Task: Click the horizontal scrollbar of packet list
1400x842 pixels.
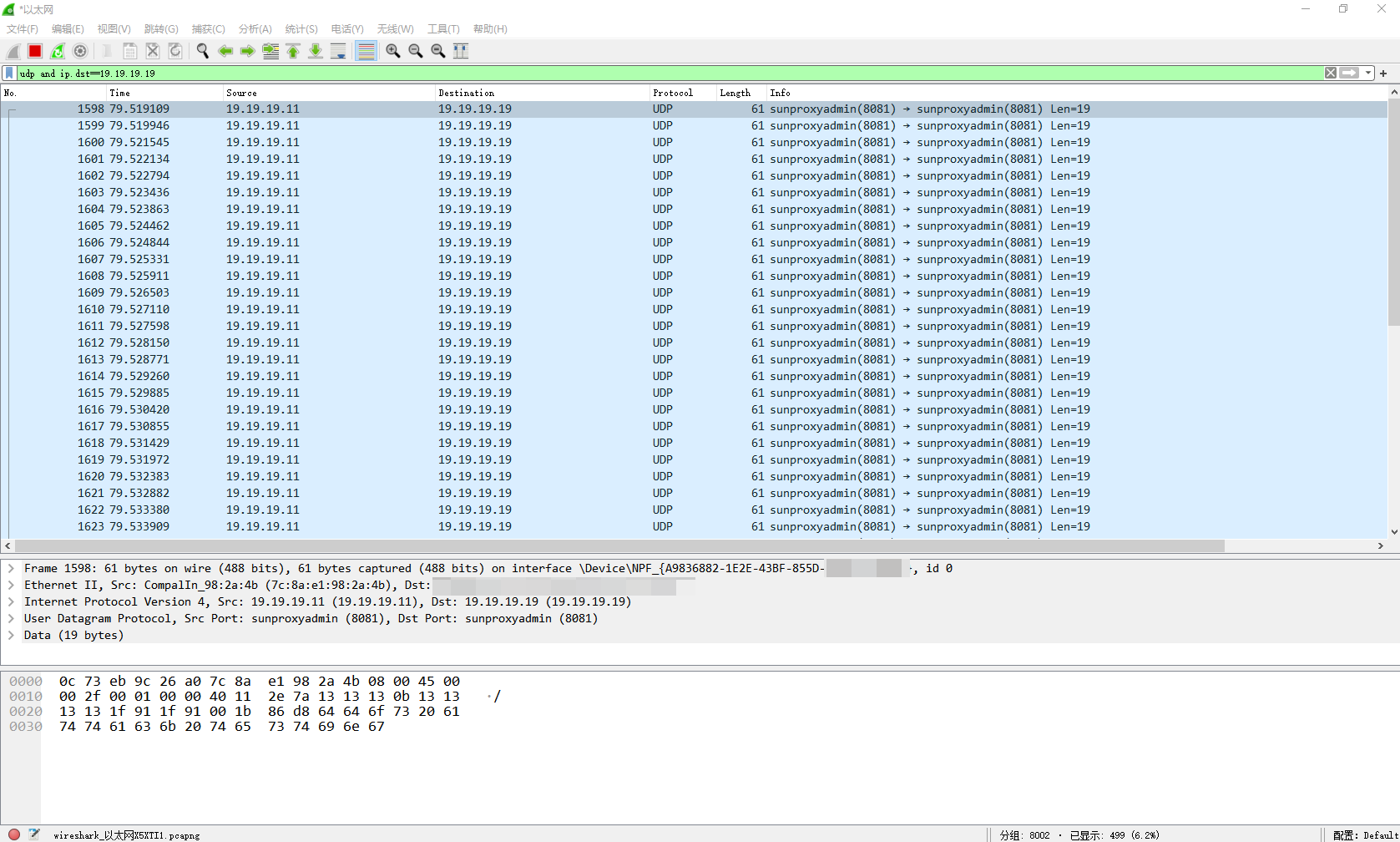Action: click(x=619, y=545)
